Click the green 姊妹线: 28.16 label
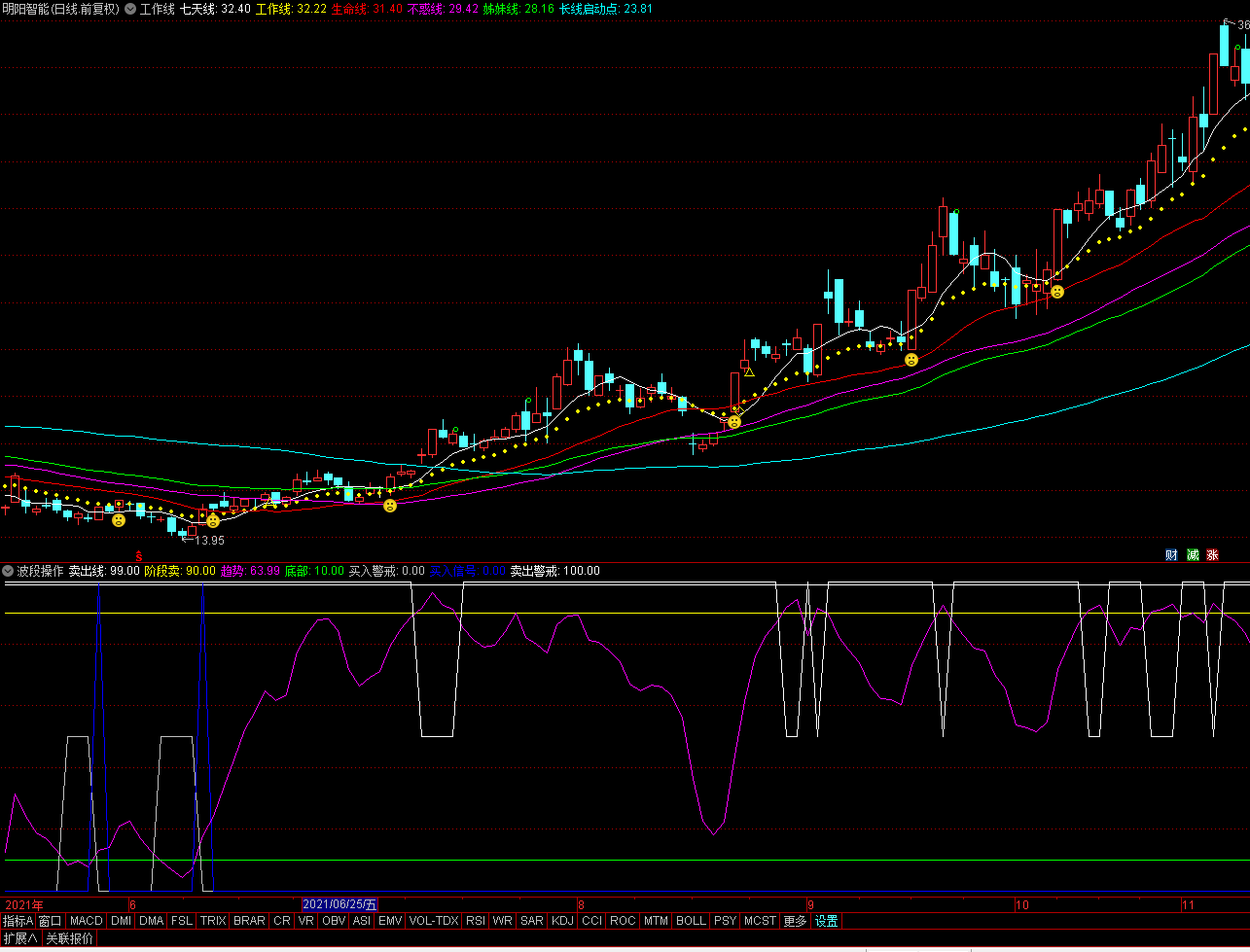 pyautogui.click(x=518, y=9)
